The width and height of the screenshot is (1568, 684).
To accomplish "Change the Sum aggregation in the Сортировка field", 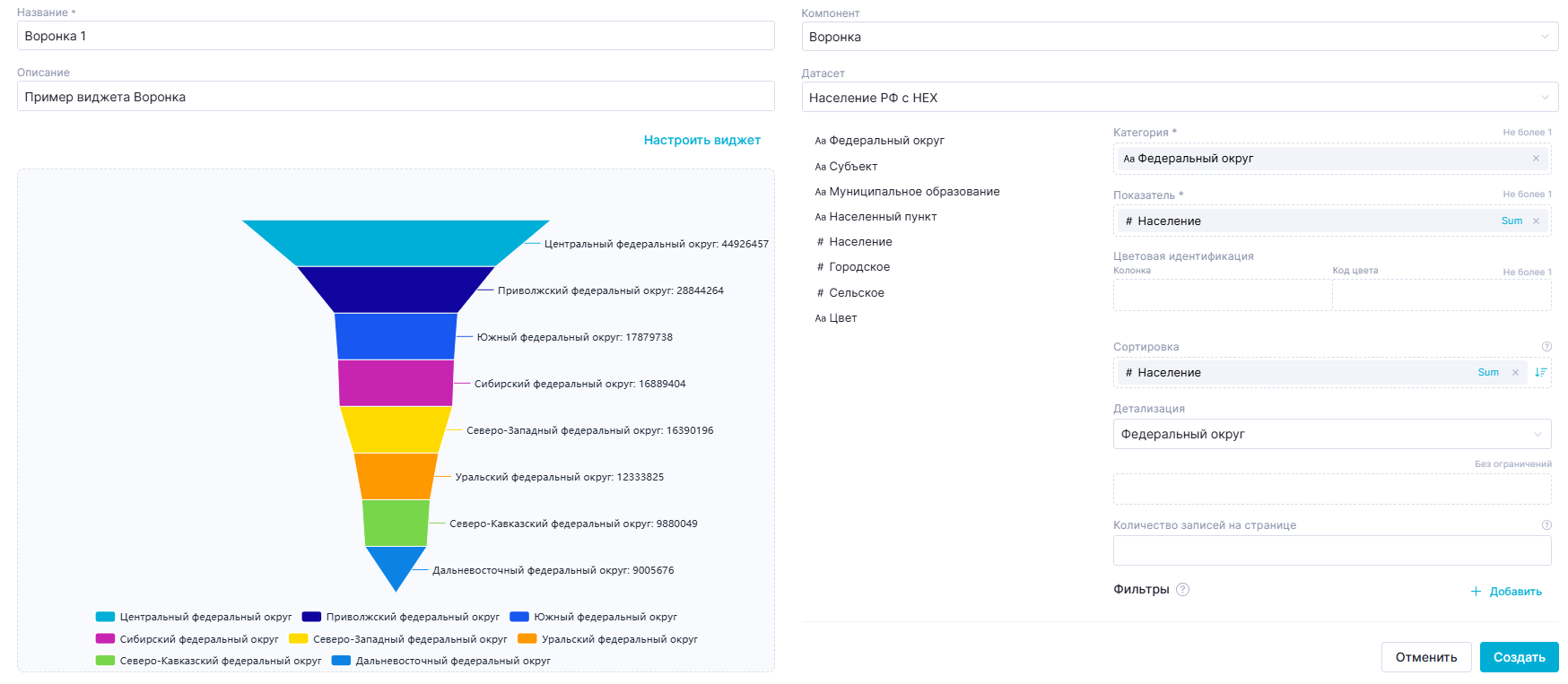I will click(1488, 373).
